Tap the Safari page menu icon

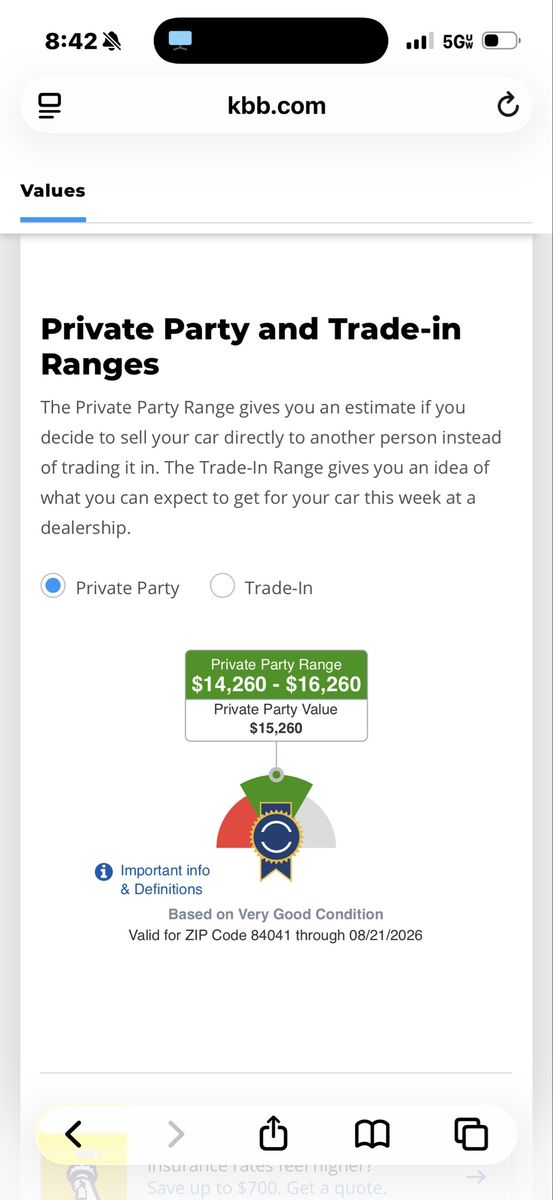pyautogui.click(x=50, y=105)
